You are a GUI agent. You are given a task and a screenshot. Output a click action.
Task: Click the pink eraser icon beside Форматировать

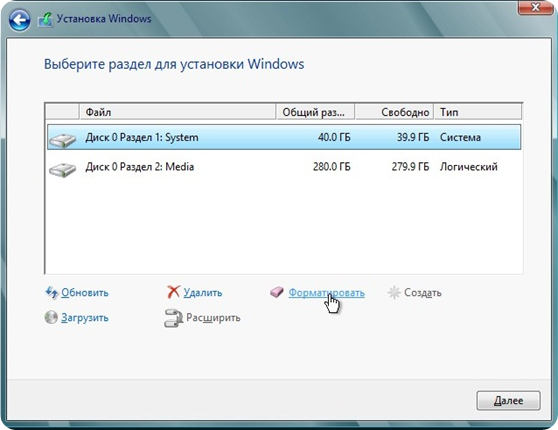[277, 293]
